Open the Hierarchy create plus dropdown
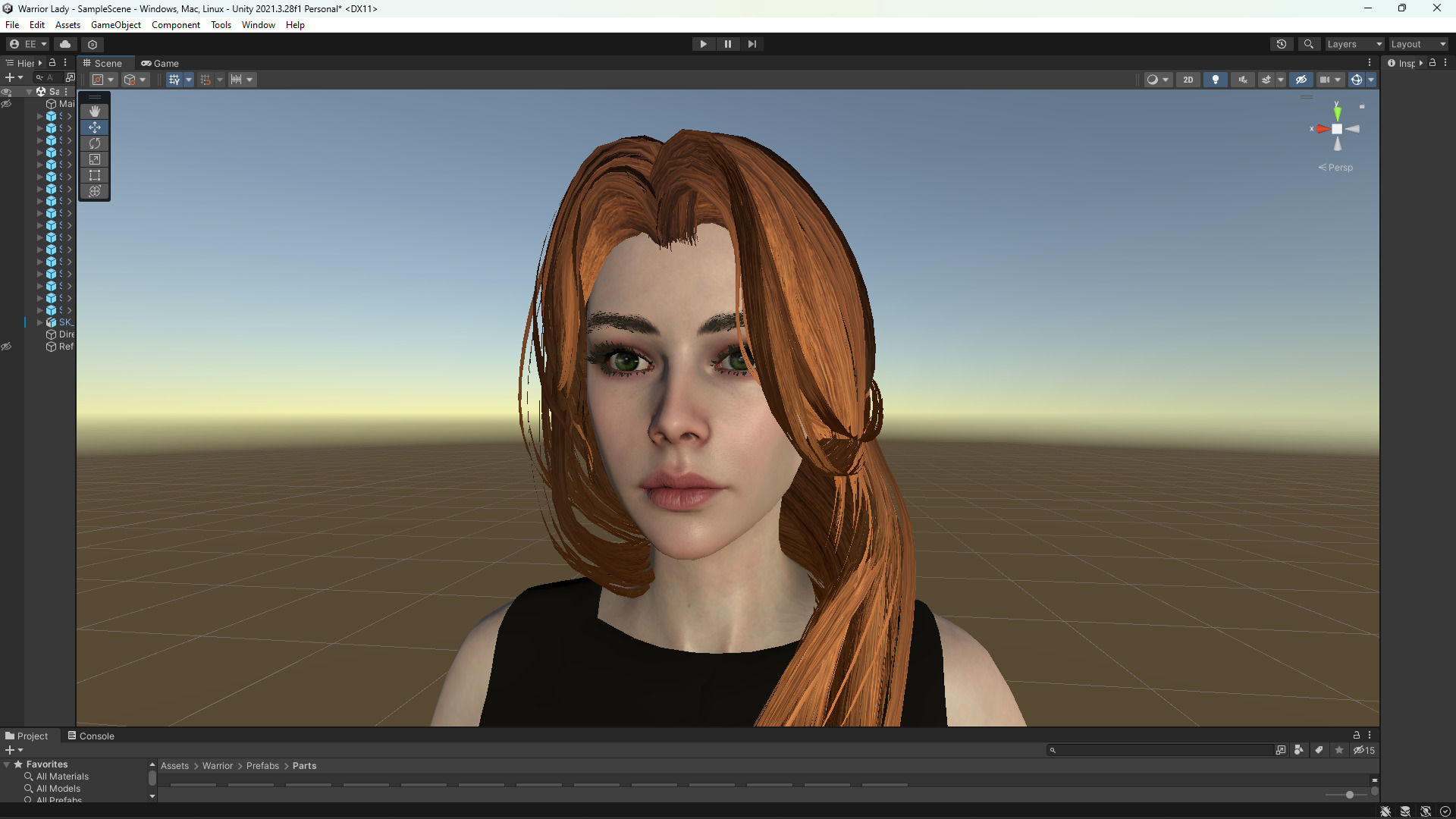 (14, 77)
